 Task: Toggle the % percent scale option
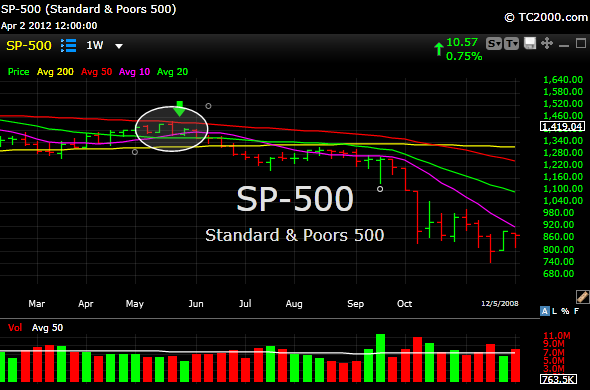tap(565, 311)
